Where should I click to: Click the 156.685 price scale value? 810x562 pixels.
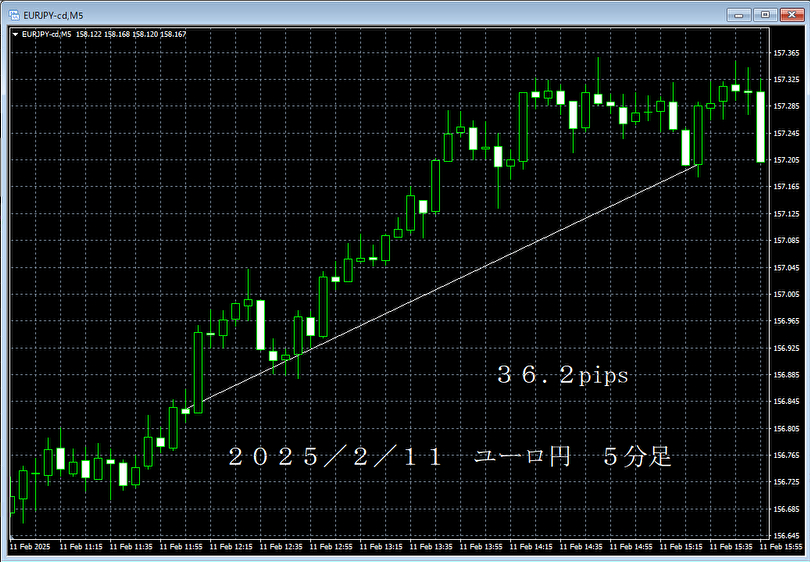[786, 509]
